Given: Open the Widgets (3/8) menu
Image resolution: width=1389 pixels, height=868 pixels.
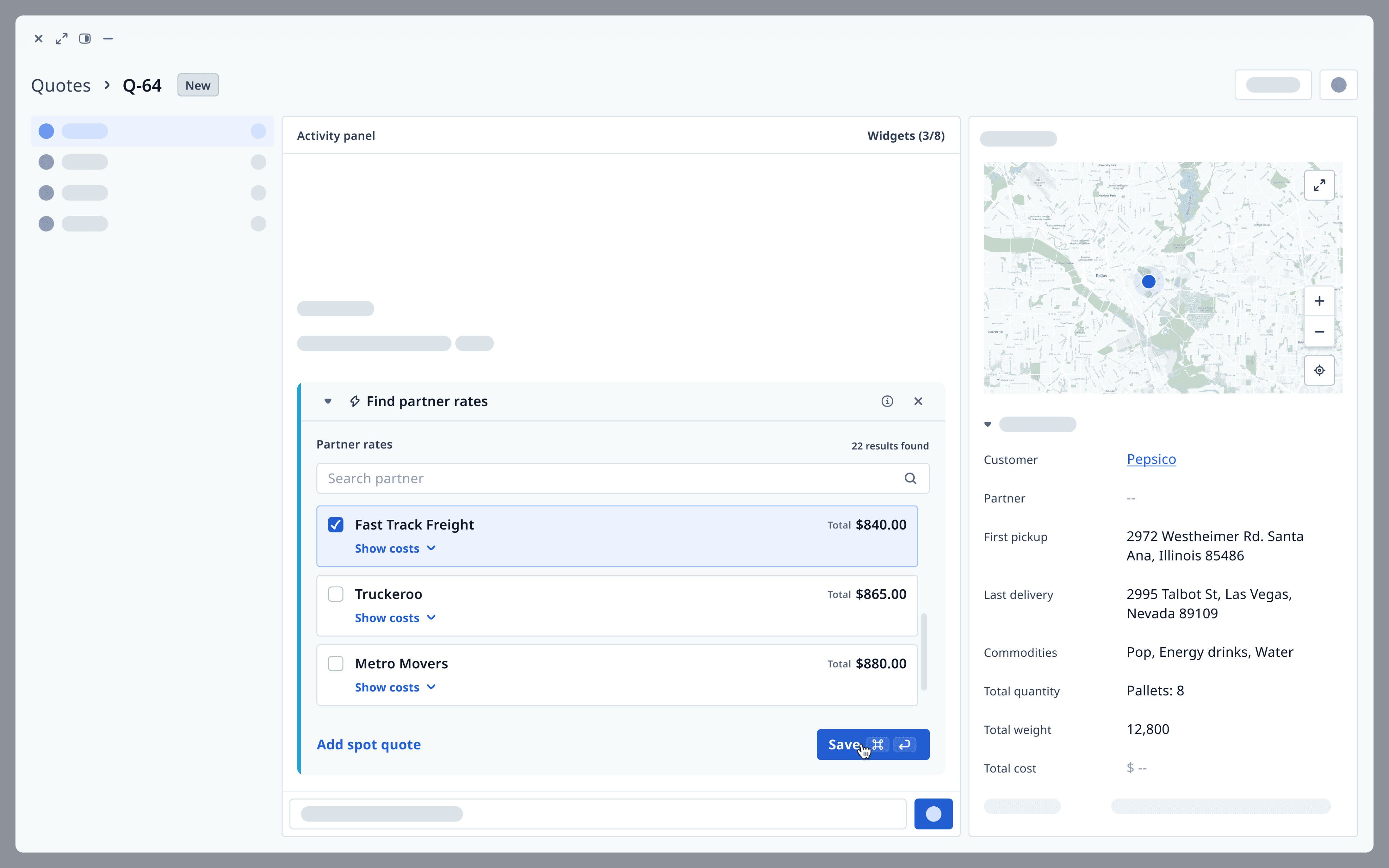Looking at the screenshot, I should [x=905, y=136].
